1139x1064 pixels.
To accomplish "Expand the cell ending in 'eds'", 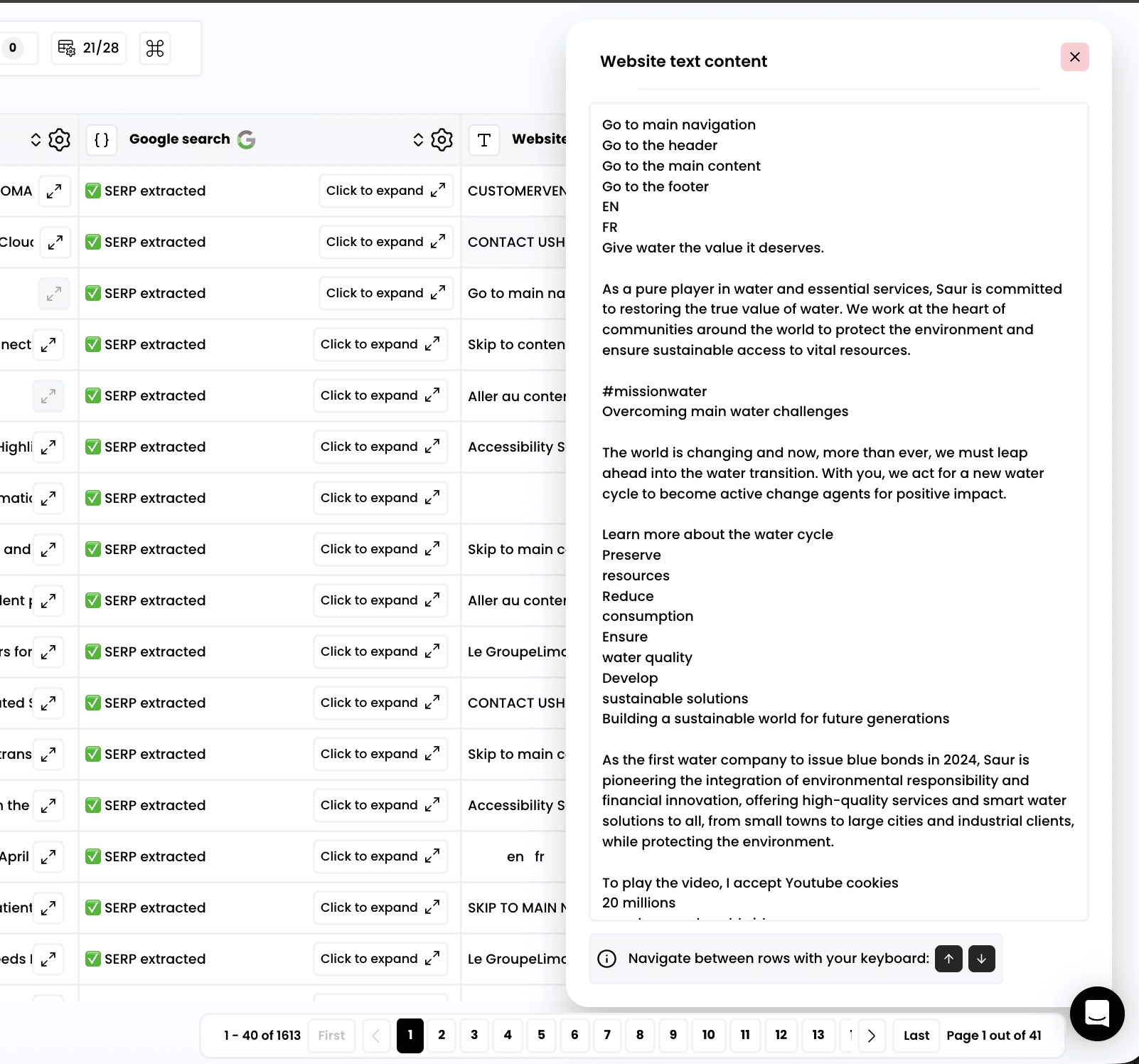I will click(x=48, y=959).
